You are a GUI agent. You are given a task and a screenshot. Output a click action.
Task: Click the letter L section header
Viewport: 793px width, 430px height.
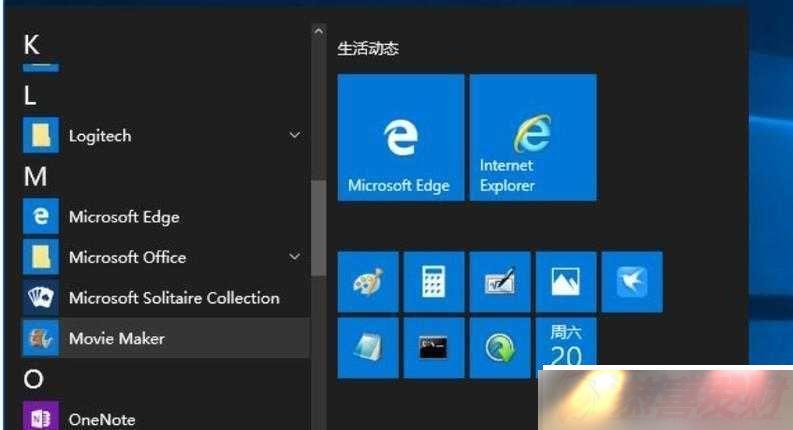click(x=30, y=96)
